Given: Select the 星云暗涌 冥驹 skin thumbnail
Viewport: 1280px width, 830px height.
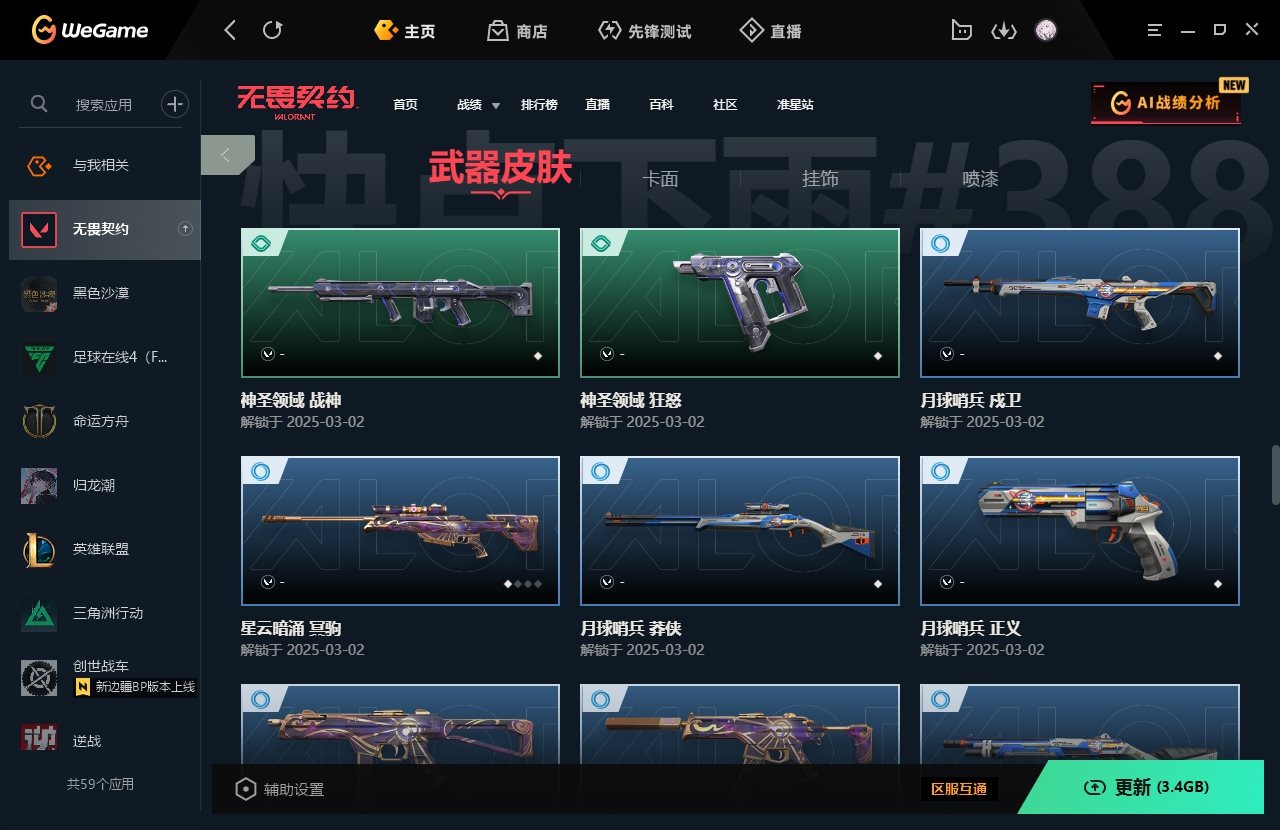Looking at the screenshot, I should pos(400,531).
